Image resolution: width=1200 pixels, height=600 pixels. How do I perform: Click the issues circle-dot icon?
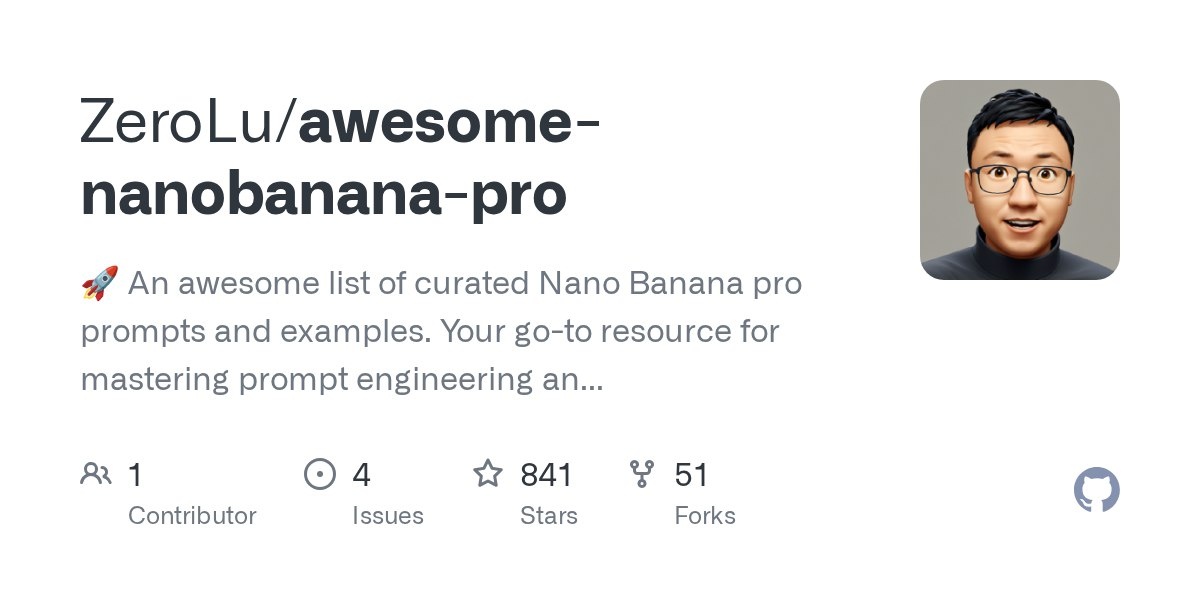(x=319, y=473)
